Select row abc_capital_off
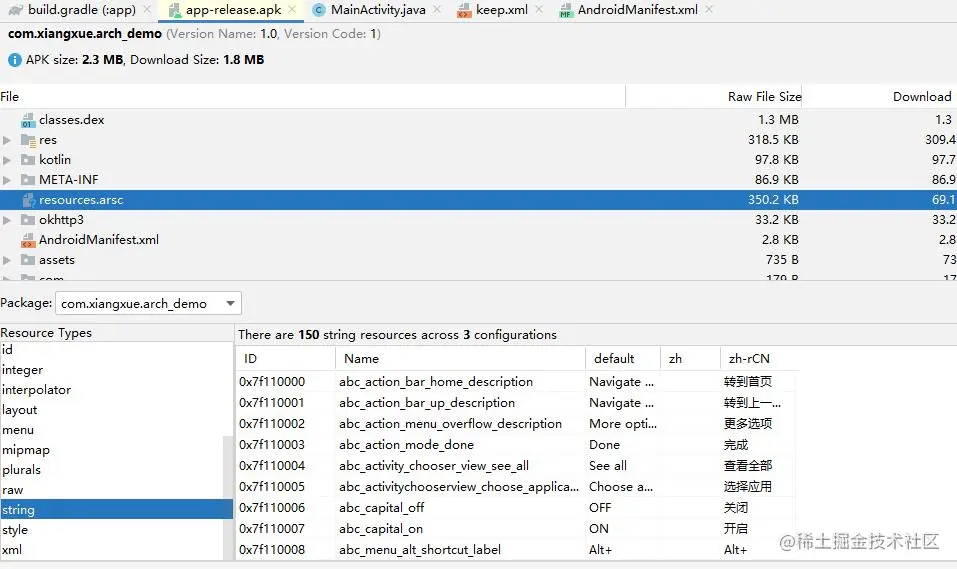Image resolution: width=957 pixels, height=569 pixels. (x=516, y=507)
